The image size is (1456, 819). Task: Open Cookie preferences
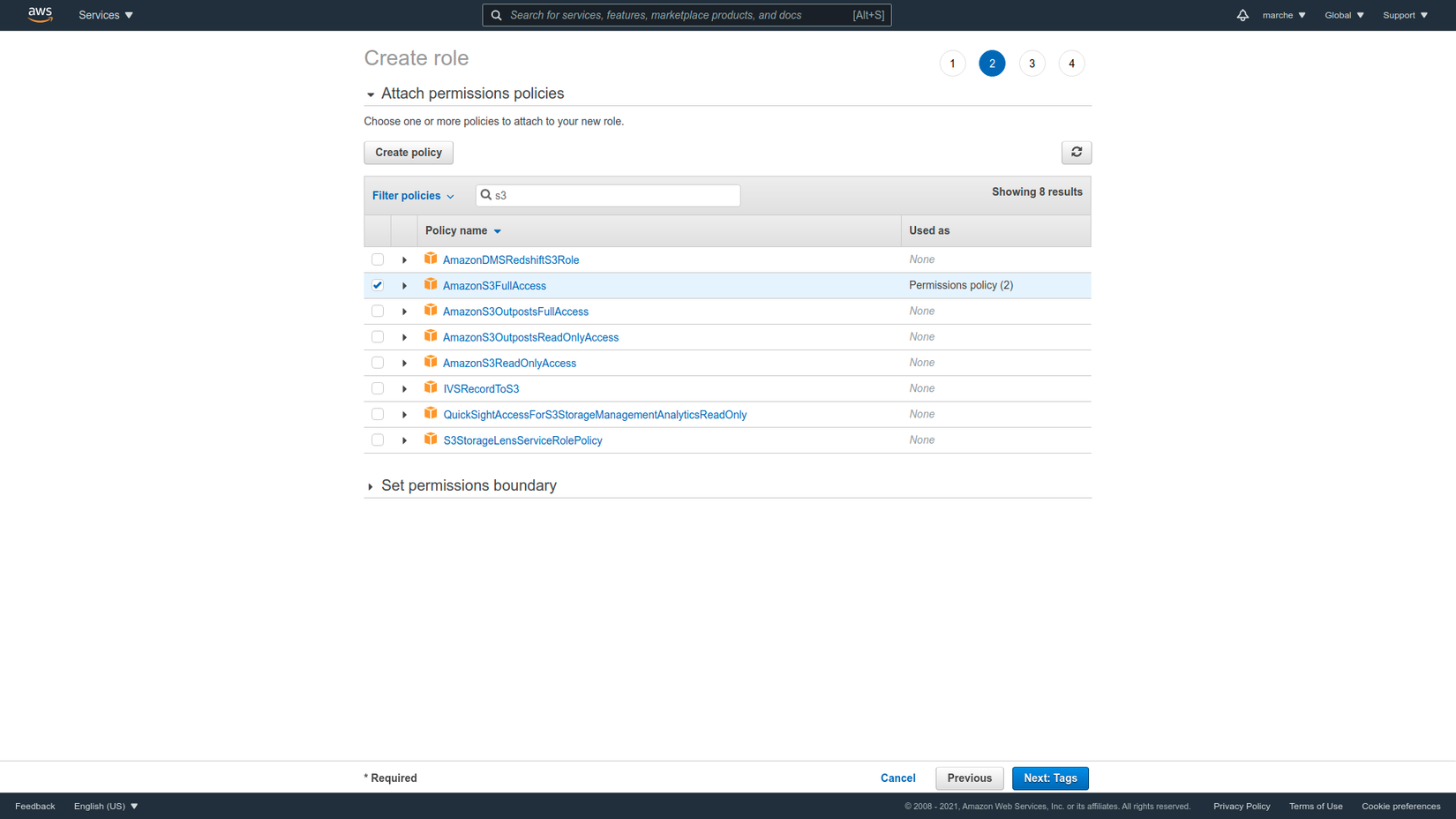[1400, 806]
